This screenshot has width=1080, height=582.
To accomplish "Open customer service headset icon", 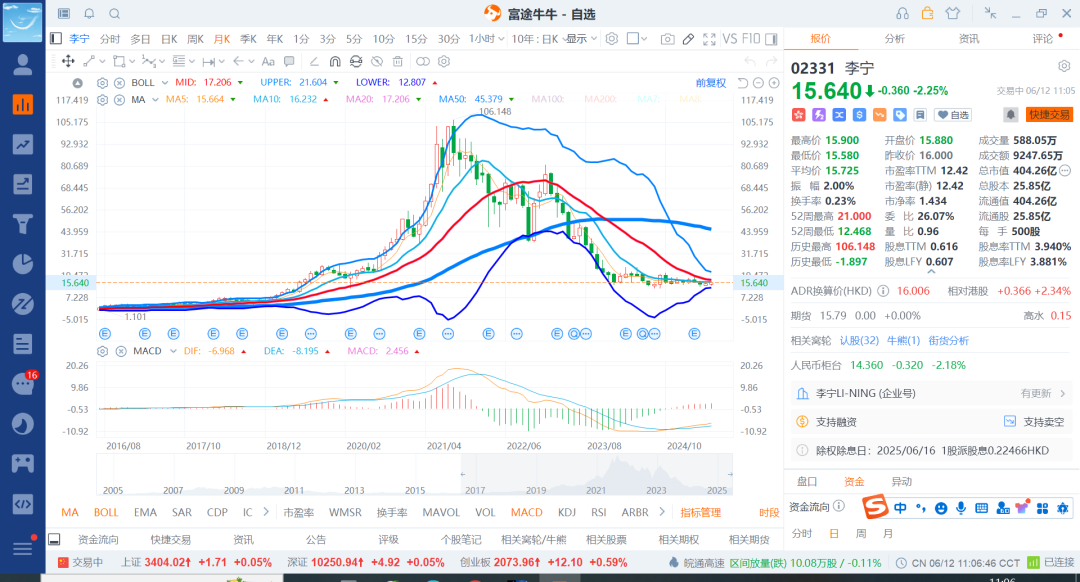I will (902, 13).
